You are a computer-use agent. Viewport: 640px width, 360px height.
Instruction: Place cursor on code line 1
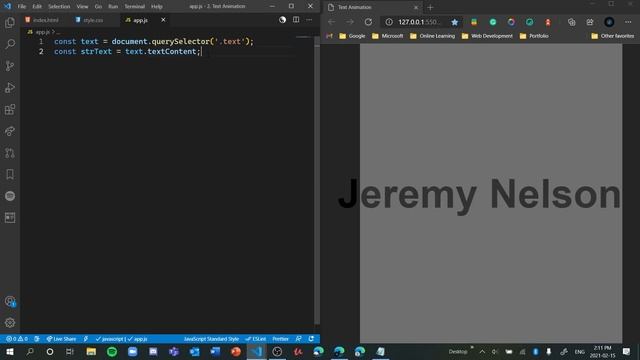(x=153, y=42)
